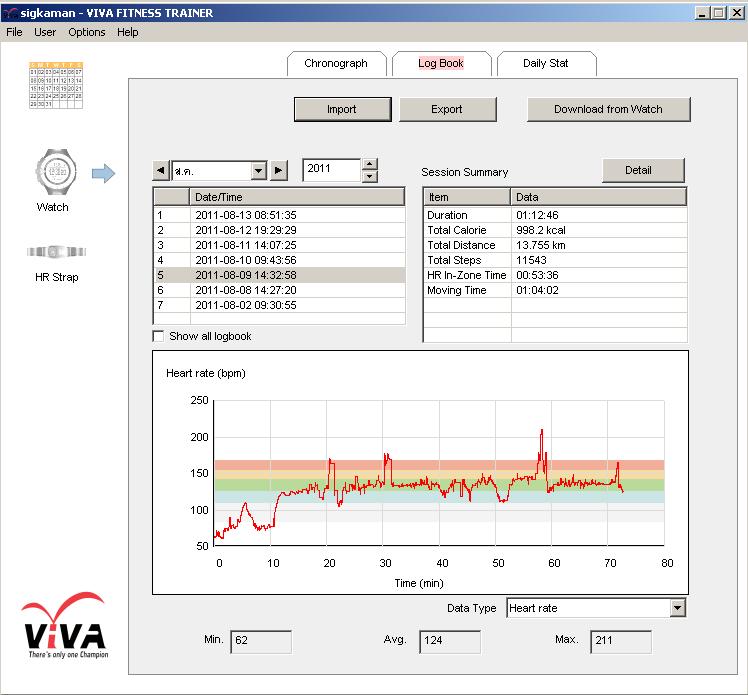Select the HR Strap icon

pyautogui.click(x=52, y=252)
